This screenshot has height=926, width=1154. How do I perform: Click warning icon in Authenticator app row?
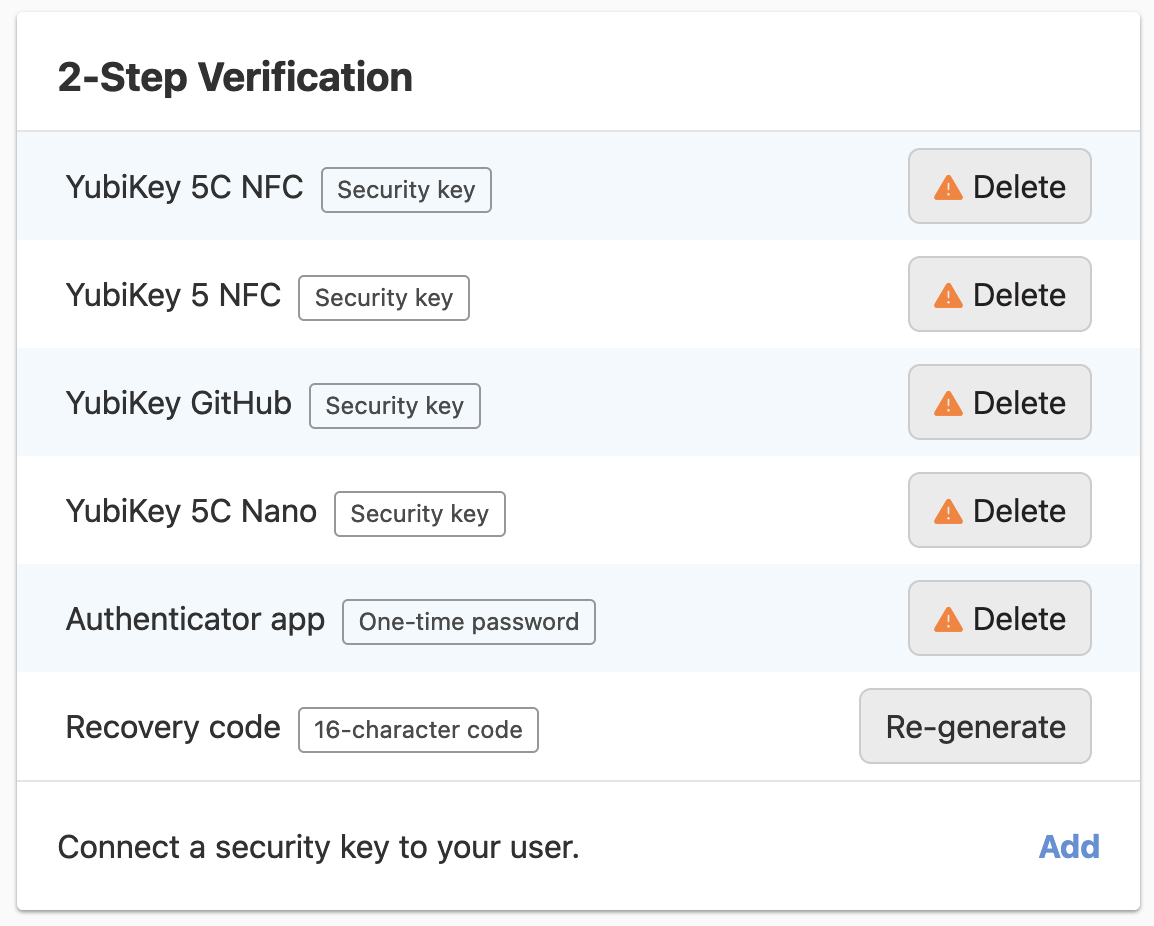[x=947, y=619]
